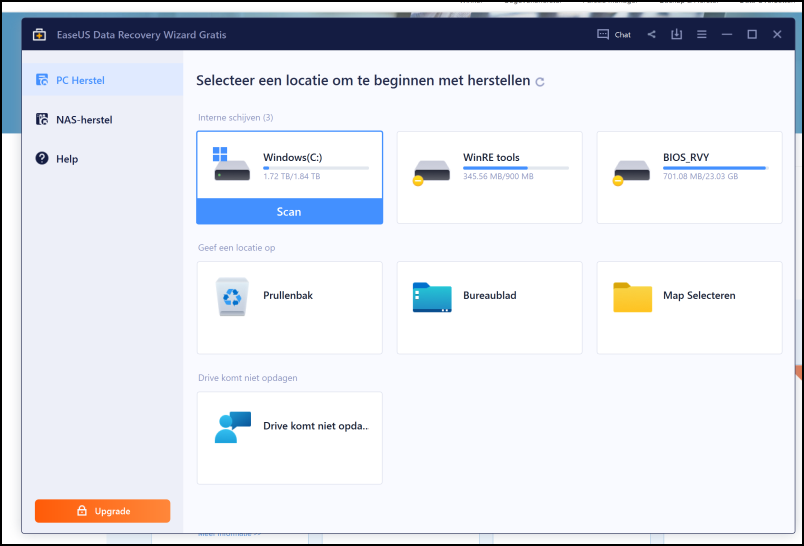This screenshot has width=804, height=546.
Task: Click the Geef een locatie op heading
Action: (236, 248)
